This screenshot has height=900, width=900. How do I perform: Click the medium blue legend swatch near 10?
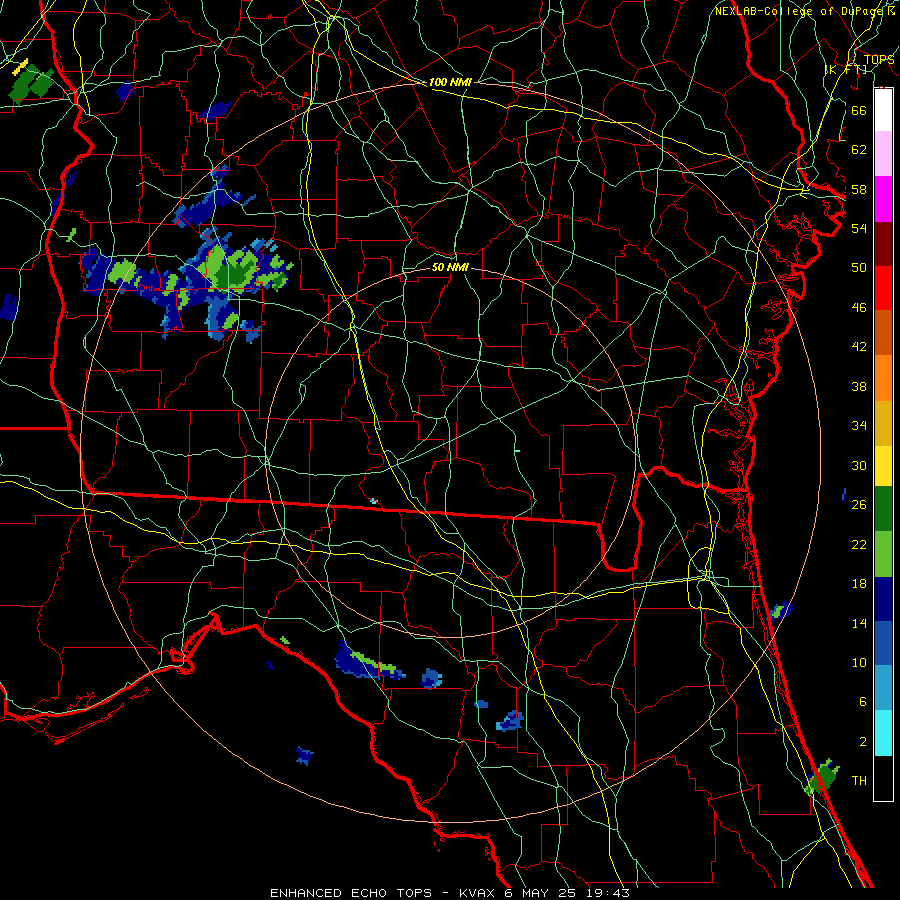(x=883, y=643)
